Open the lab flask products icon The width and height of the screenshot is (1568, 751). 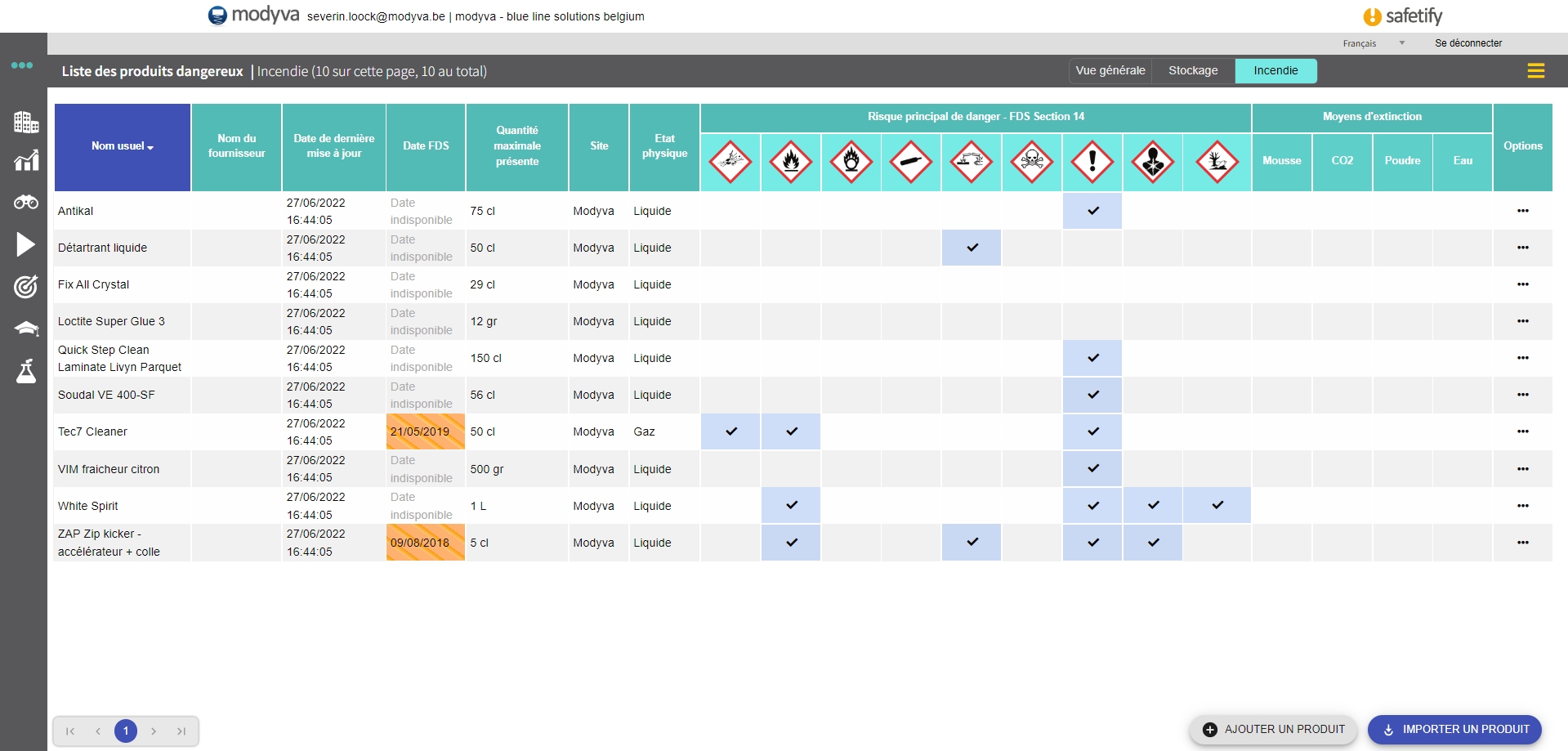tap(26, 371)
